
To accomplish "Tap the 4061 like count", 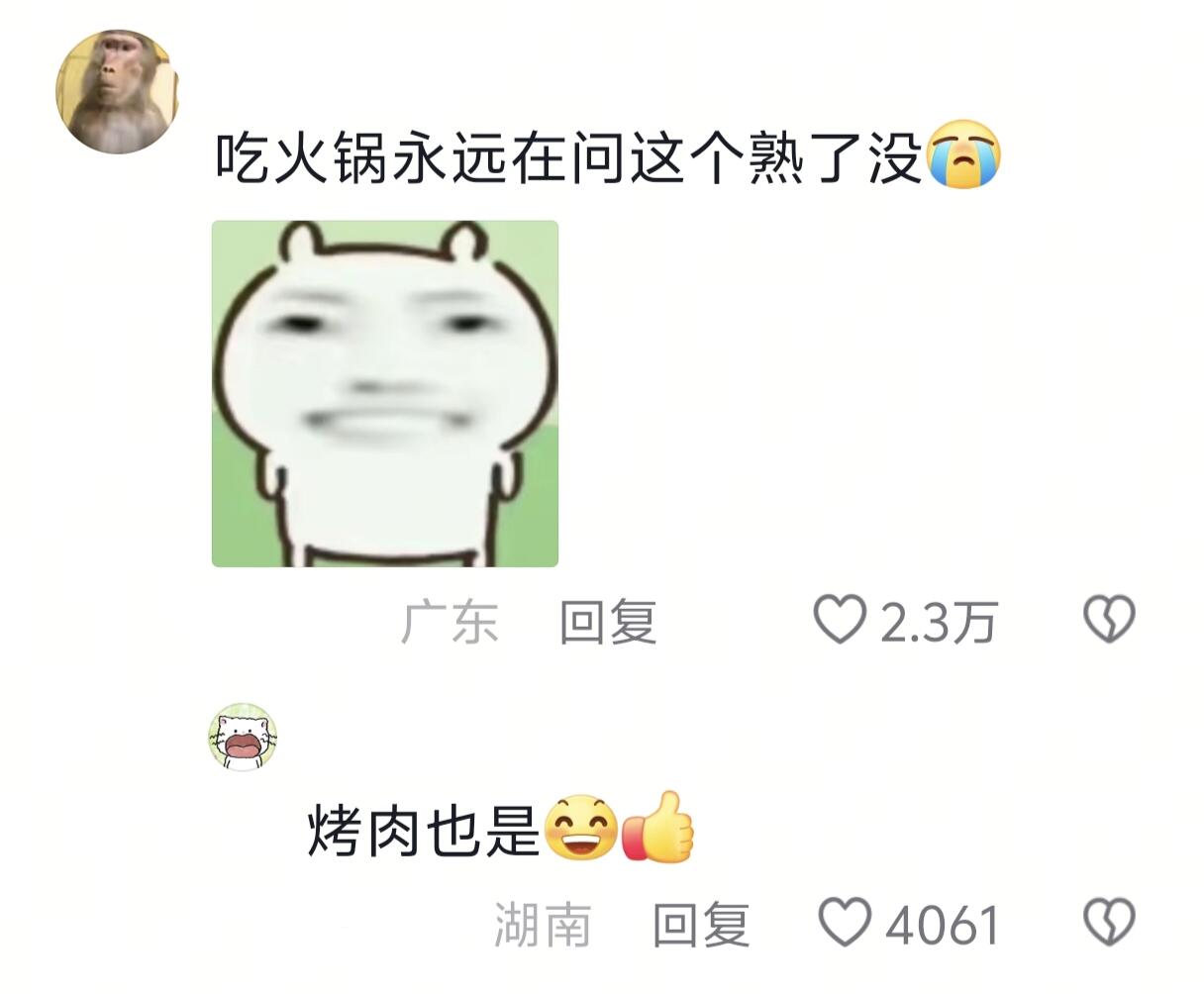I will (x=943, y=925).
